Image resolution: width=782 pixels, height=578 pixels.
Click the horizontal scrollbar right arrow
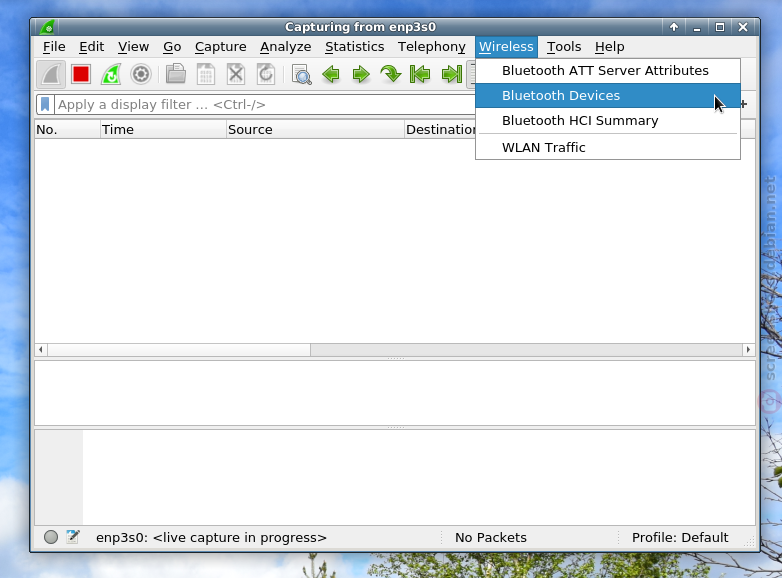748,350
